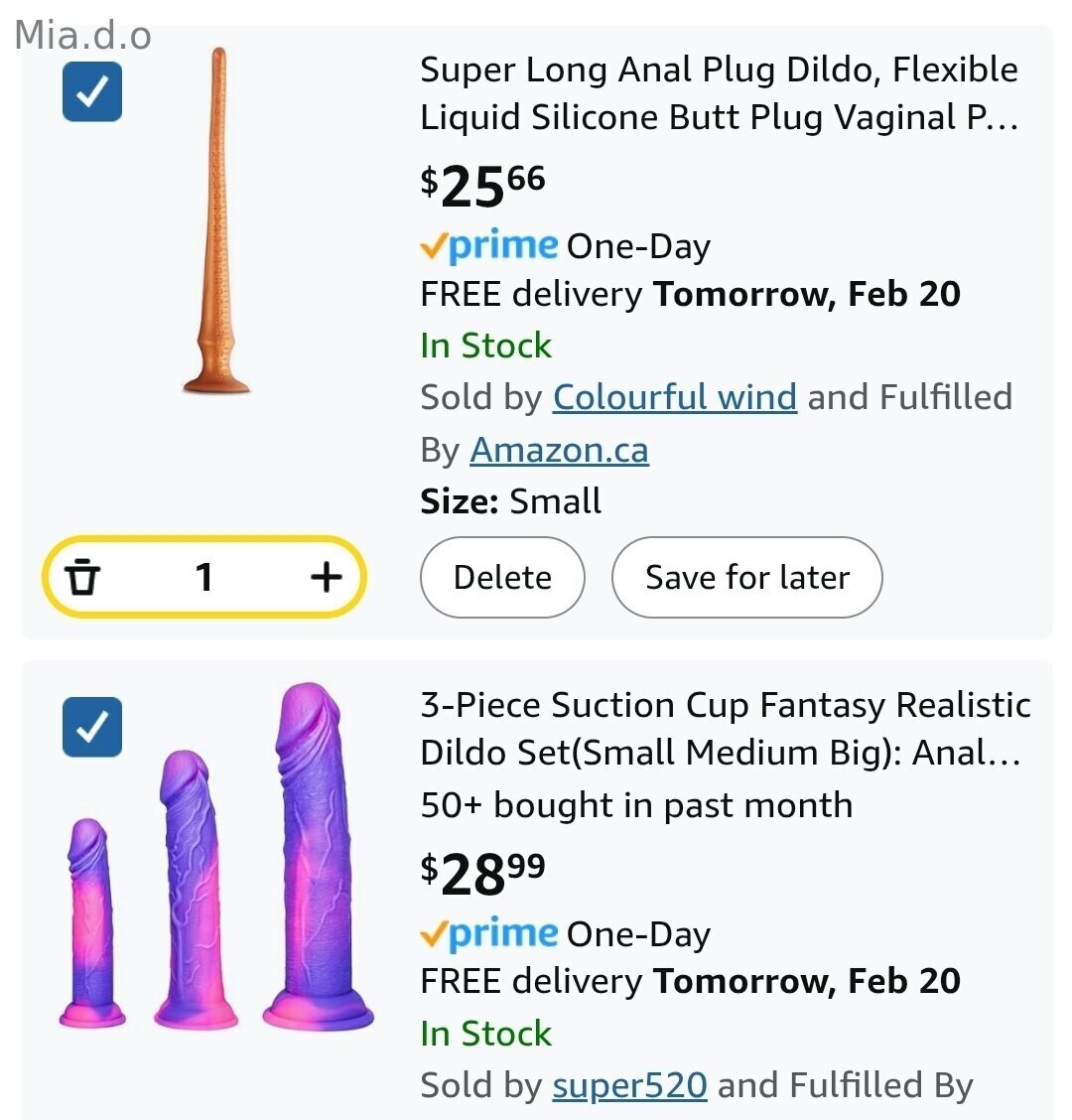The image size is (1072, 1120).
Task: Click the 50+ bought in past month text
Action: coord(636,805)
